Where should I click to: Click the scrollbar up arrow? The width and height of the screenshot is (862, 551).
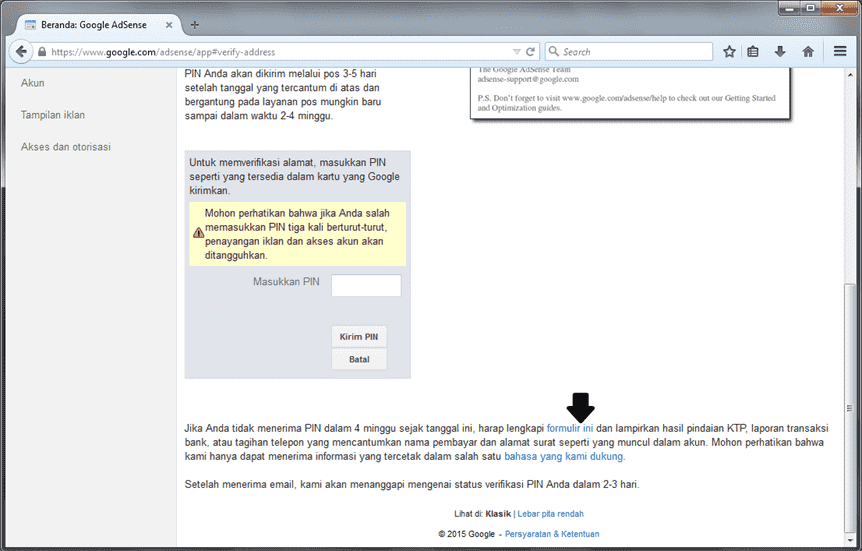(x=850, y=74)
